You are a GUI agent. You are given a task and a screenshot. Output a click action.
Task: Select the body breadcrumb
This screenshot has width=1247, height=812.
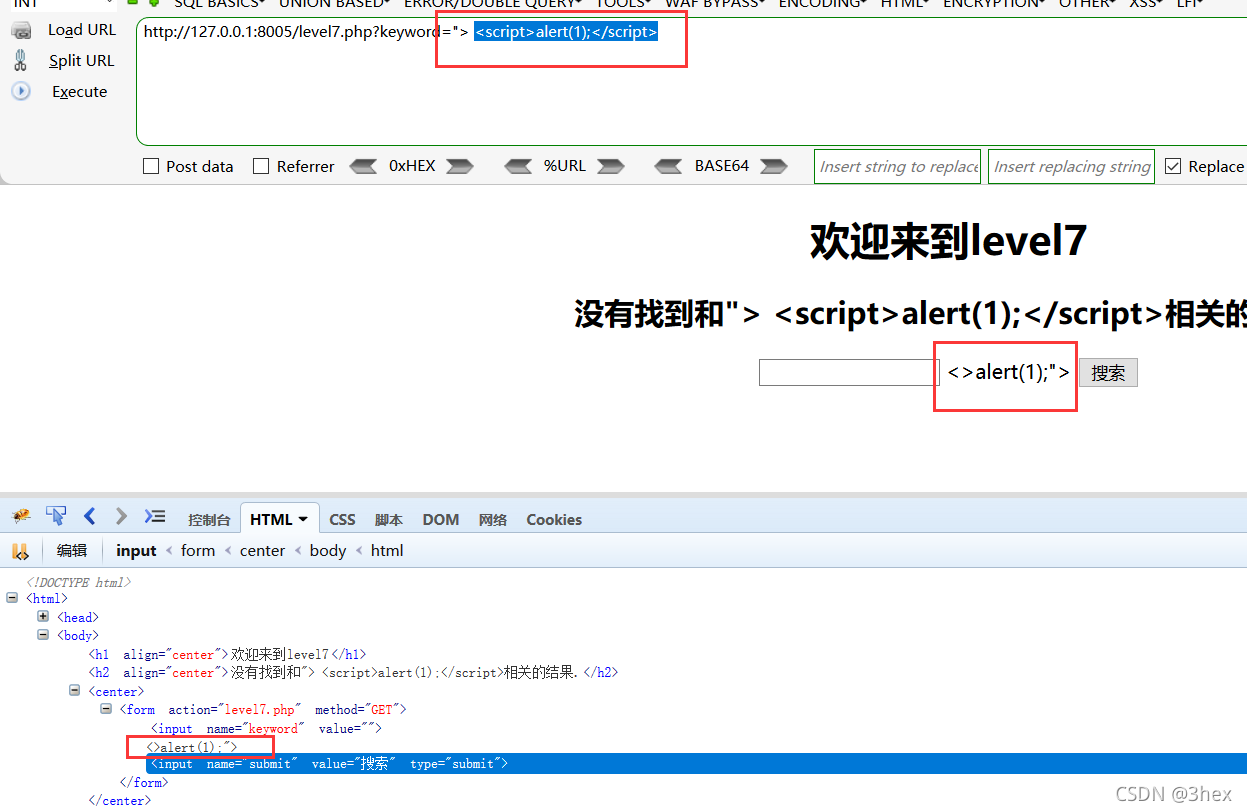point(328,550)
